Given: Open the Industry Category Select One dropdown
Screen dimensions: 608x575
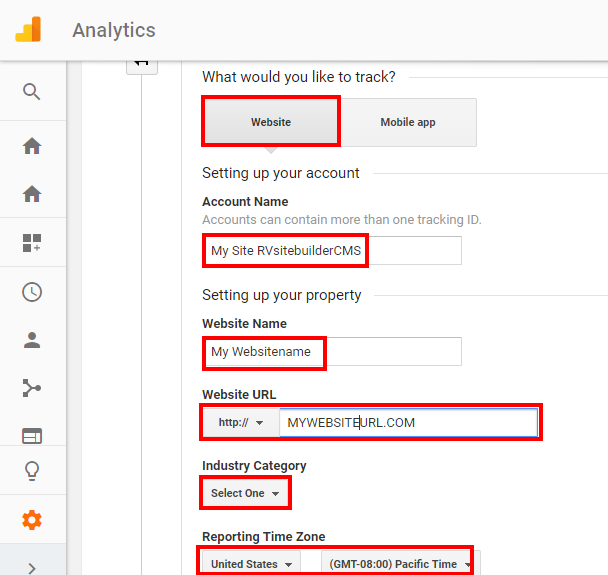Looking at the screenshot, I should click(245, 493).
